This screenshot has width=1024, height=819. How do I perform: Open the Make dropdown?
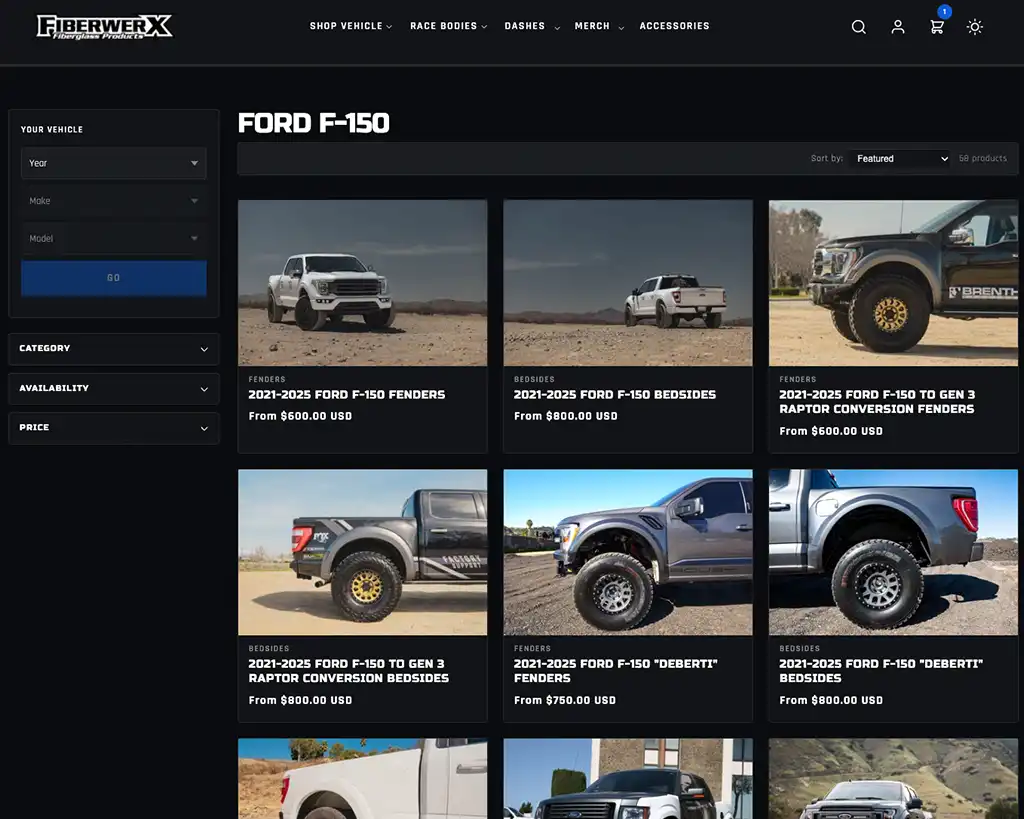tap(114, 201)
